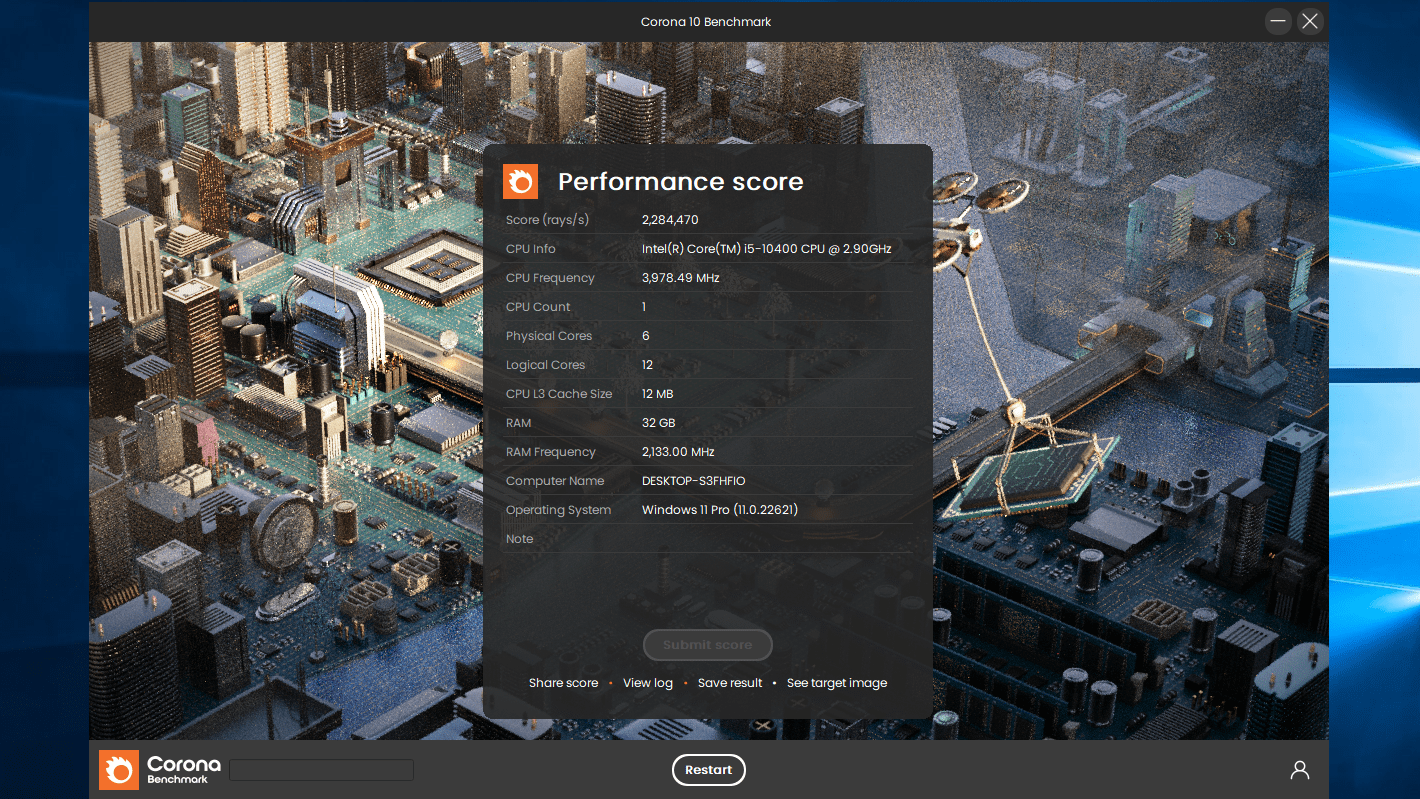The height and width of the screenshot is (799, 1420).
Task: Click the Performance score heading
Action: (681, 181)
